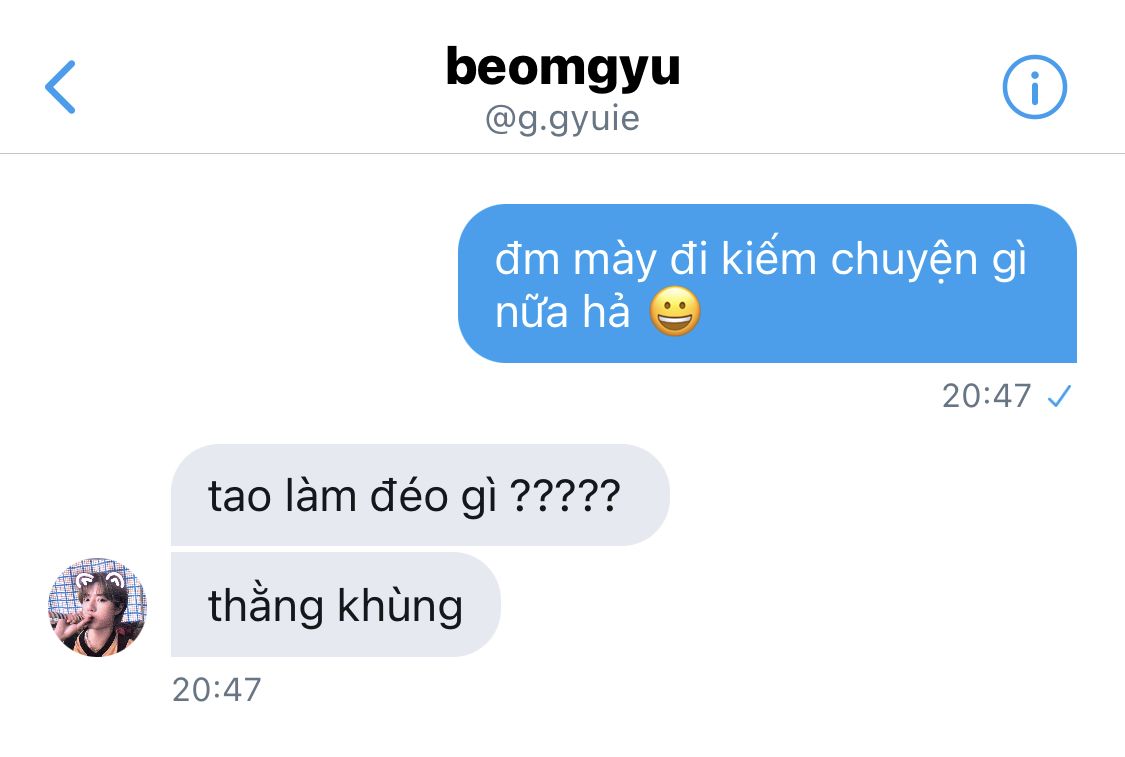Select the blue sent message bubble
The height and width of the screenshot is (757, 1125).
coord(767,283)
